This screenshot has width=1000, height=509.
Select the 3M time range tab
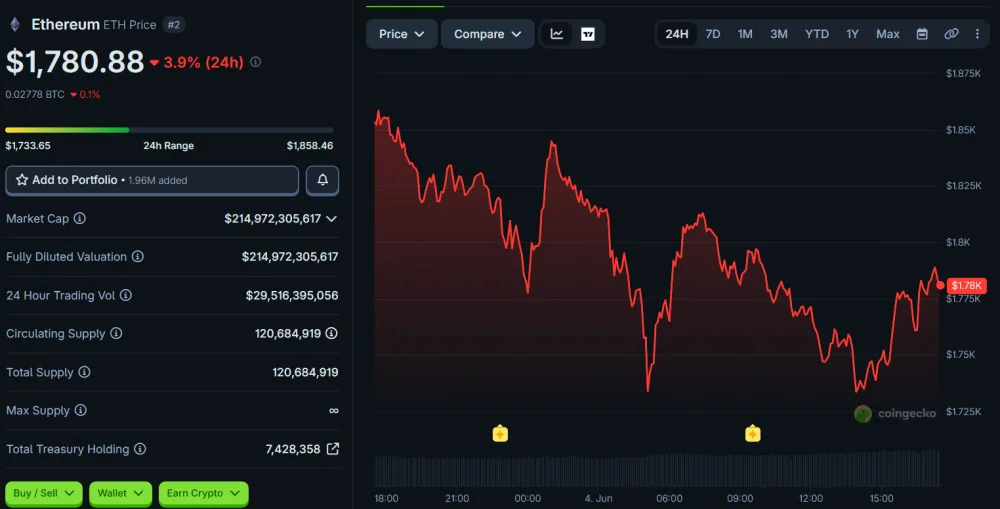779,34
